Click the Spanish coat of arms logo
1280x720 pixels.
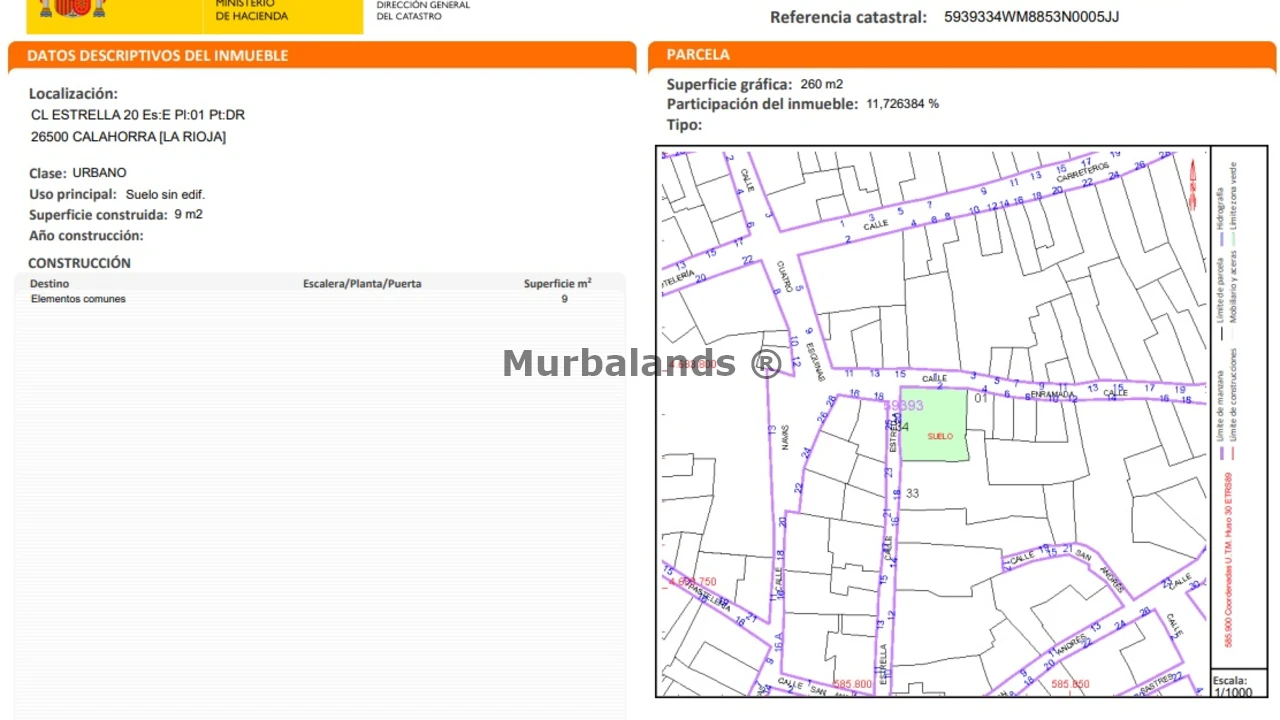pos(72,9)
